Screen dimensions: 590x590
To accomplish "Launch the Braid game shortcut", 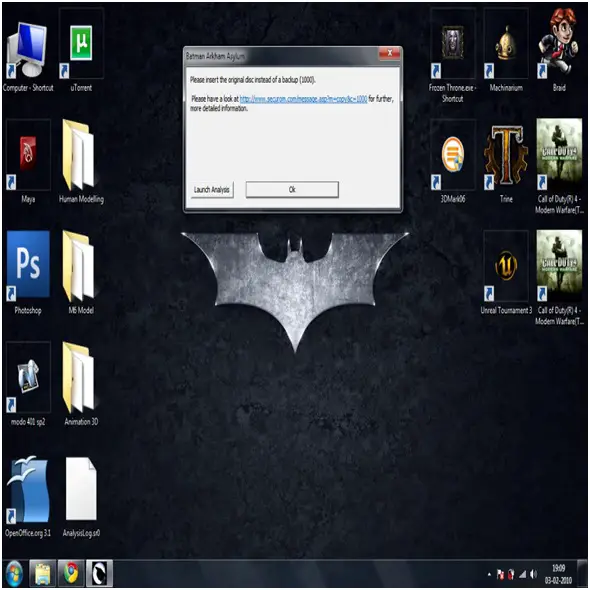I will 559,49.
